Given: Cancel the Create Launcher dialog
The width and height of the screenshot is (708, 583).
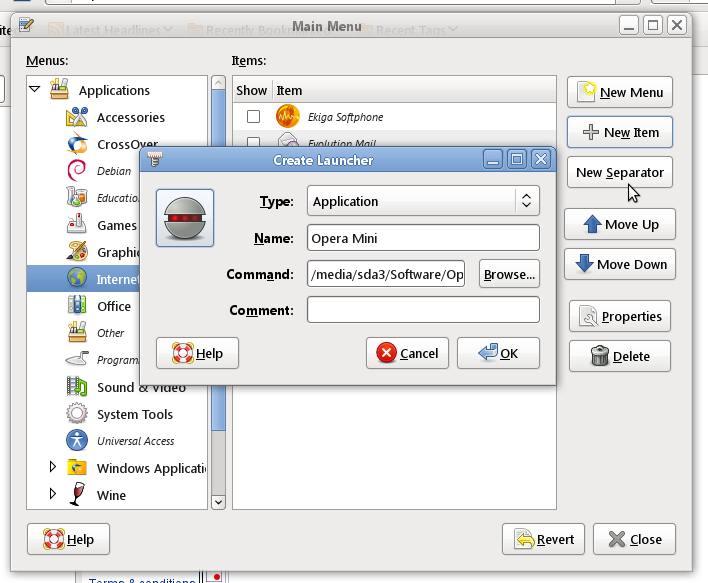Looking at the screenshot, I should (x=407, y=353).
